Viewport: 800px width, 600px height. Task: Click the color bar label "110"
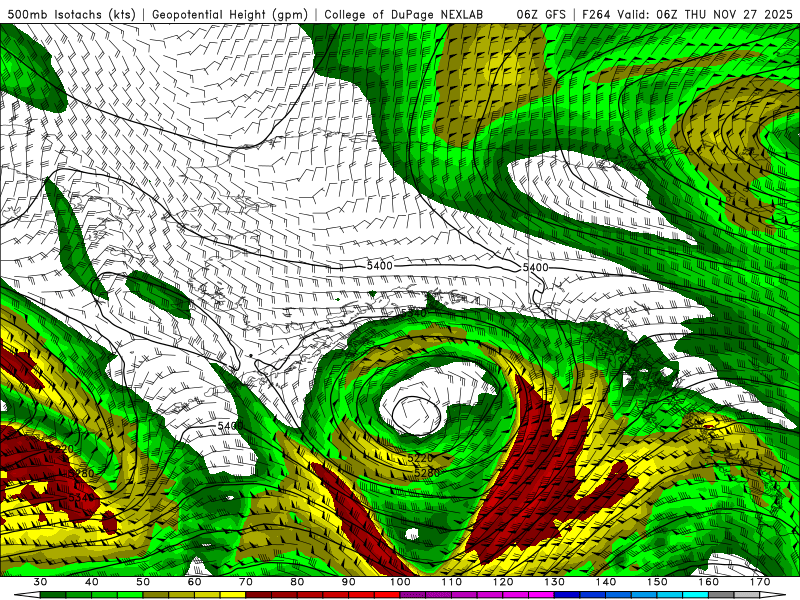452,582
